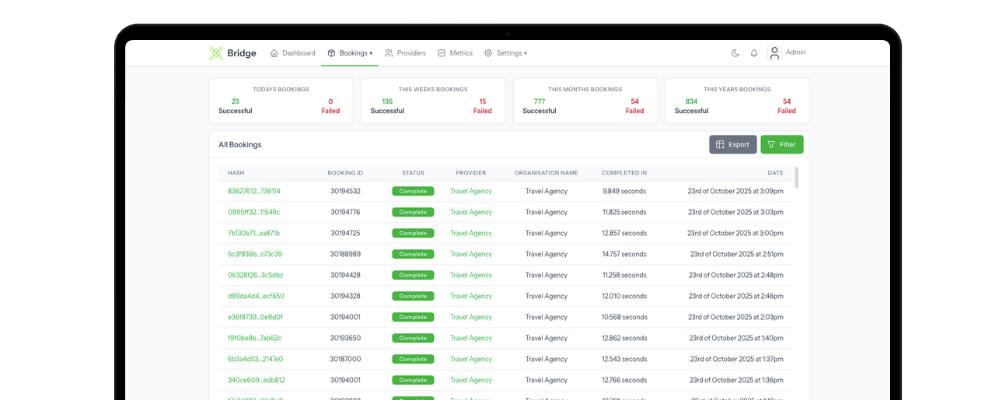Click the 15 failed count
Screen dimensions: 1000x400
pos(483,101)
